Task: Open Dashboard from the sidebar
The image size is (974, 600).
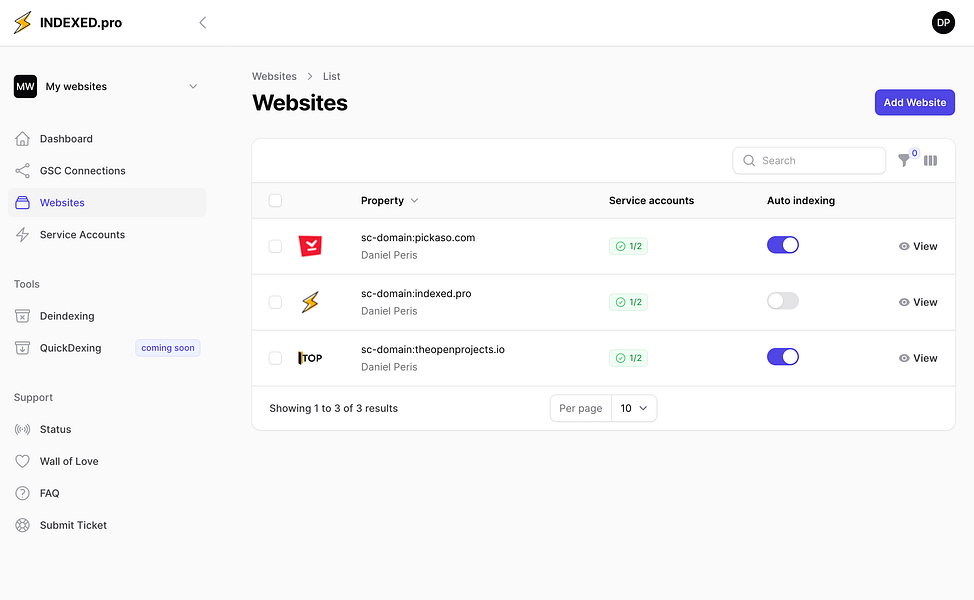Action: 107,139
